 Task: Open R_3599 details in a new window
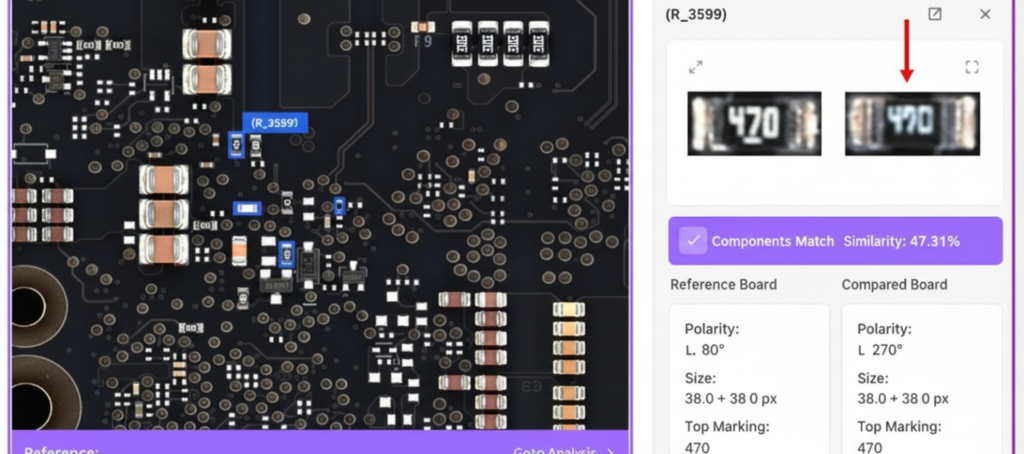(x=935, y=14)
